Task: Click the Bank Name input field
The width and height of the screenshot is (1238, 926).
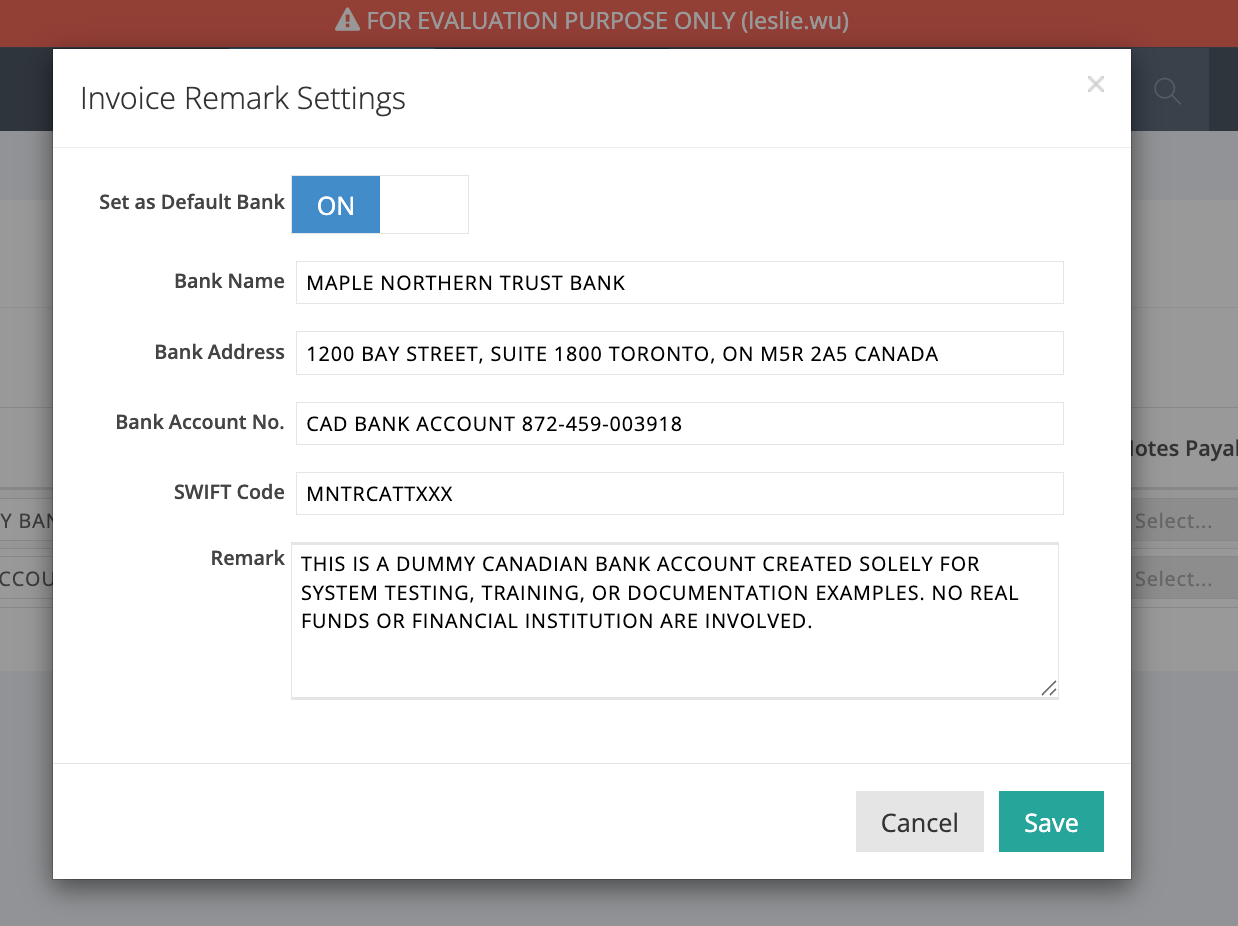Action: (x=678, y=282)
